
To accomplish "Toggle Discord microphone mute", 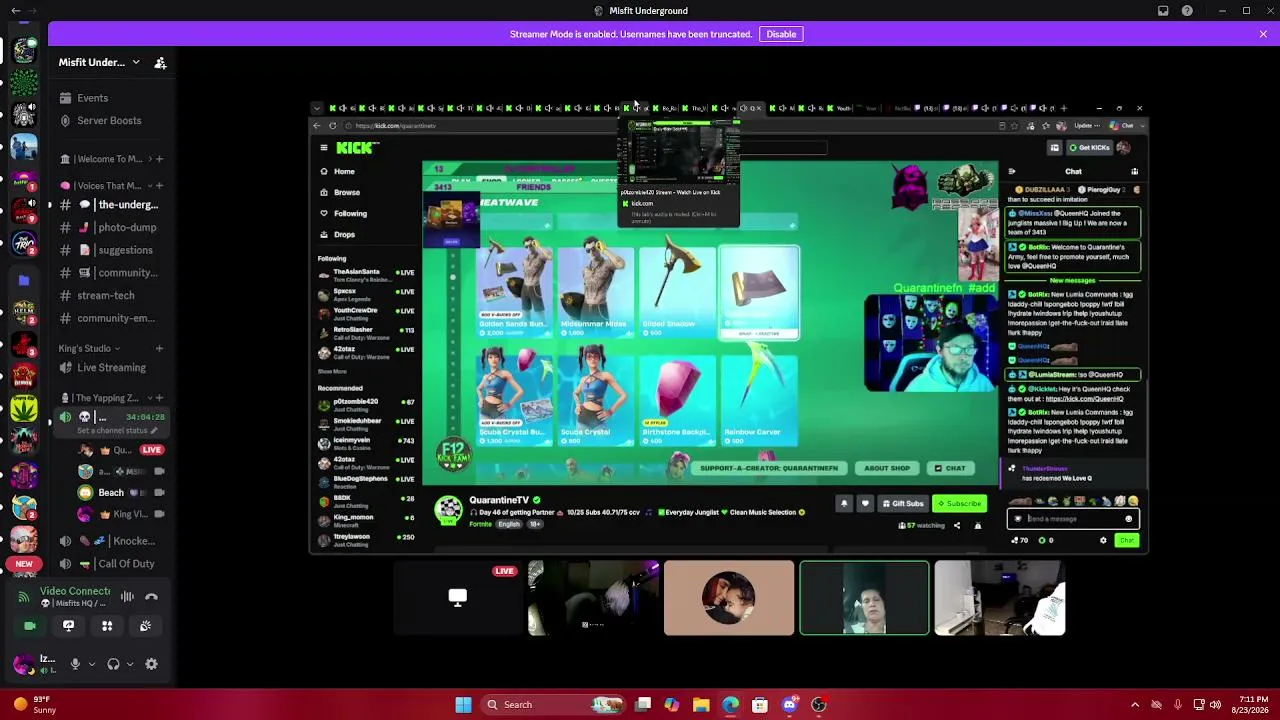I will click(x=75, y=664).
